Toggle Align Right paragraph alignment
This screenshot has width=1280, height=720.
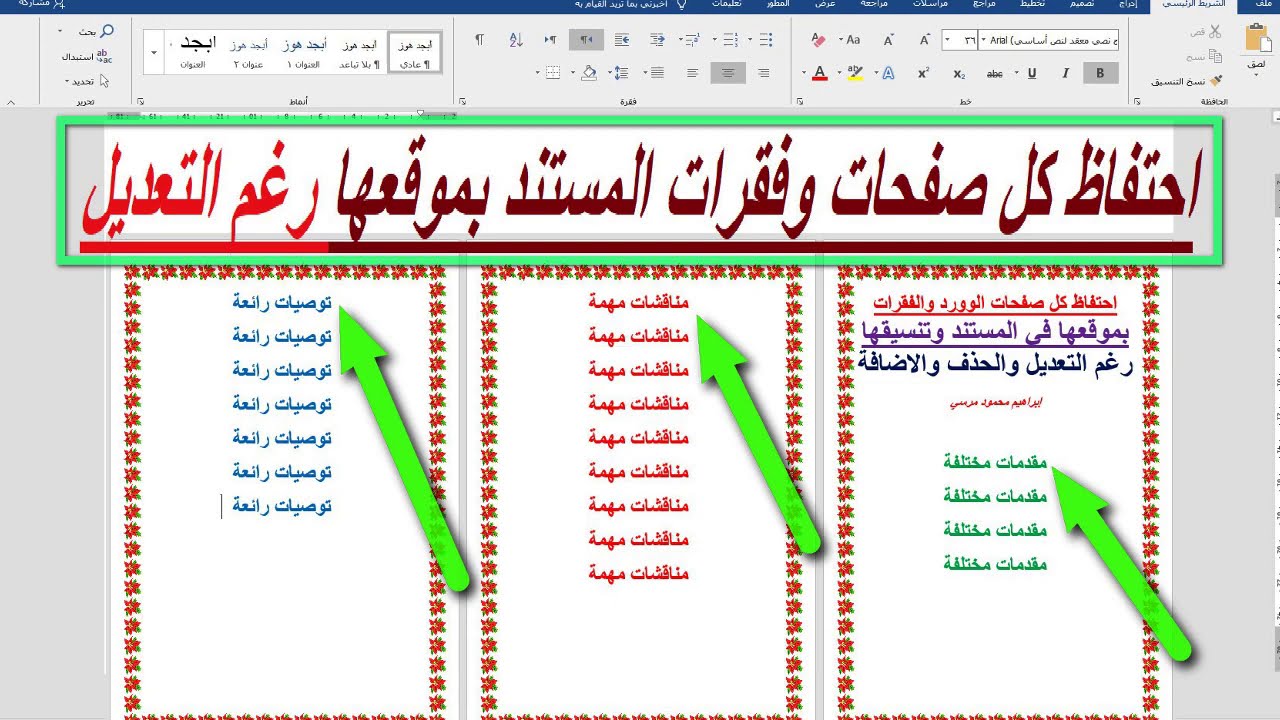(764, 73)
